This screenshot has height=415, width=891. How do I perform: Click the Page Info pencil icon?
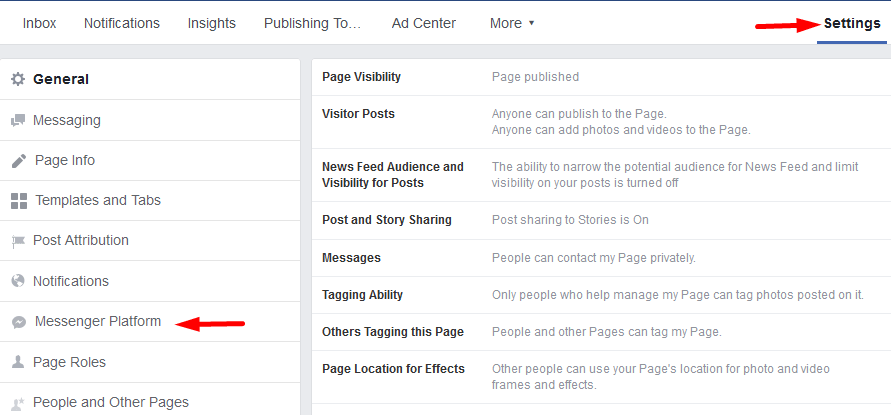[19, 161]
